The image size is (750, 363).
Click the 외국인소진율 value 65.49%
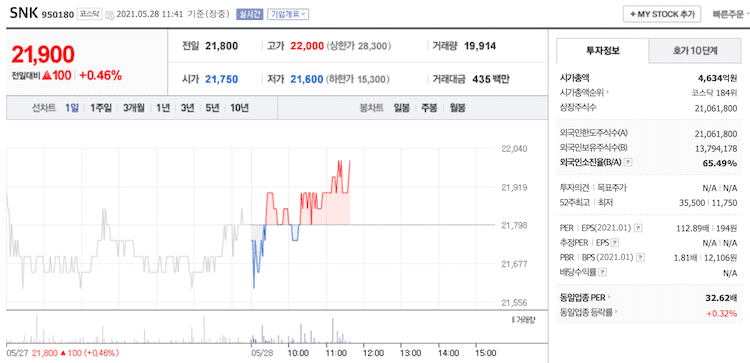coord(720,163)
